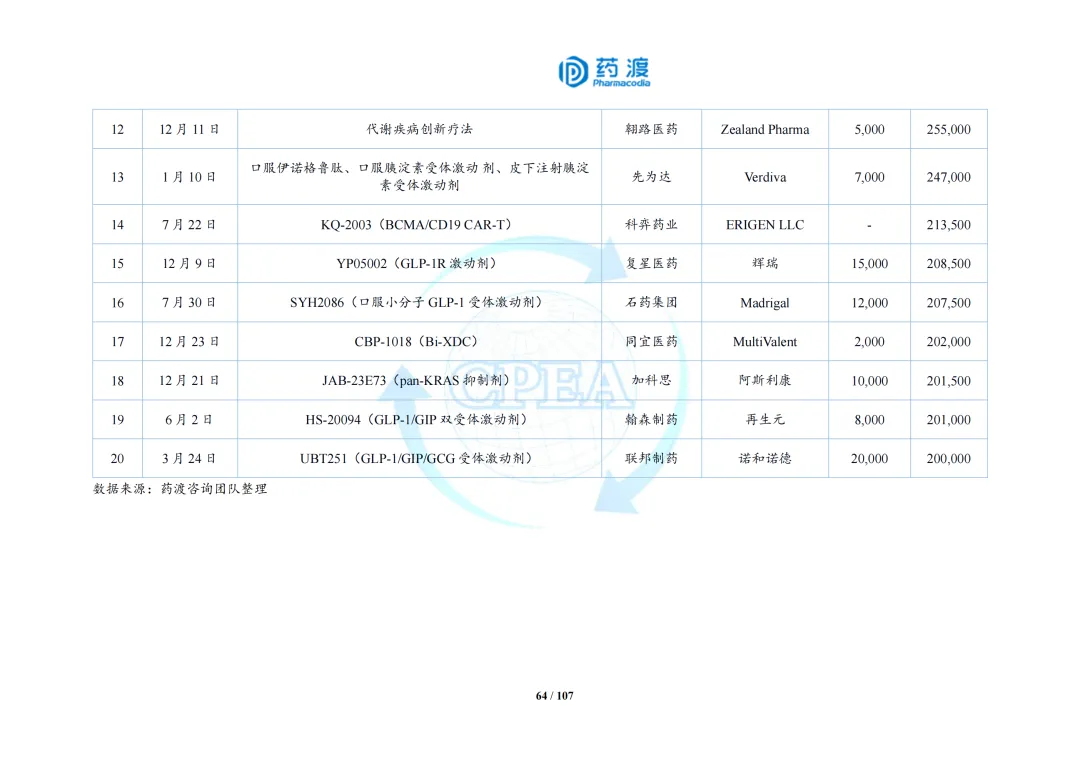Click the value '247,000'

coord(948,177)
